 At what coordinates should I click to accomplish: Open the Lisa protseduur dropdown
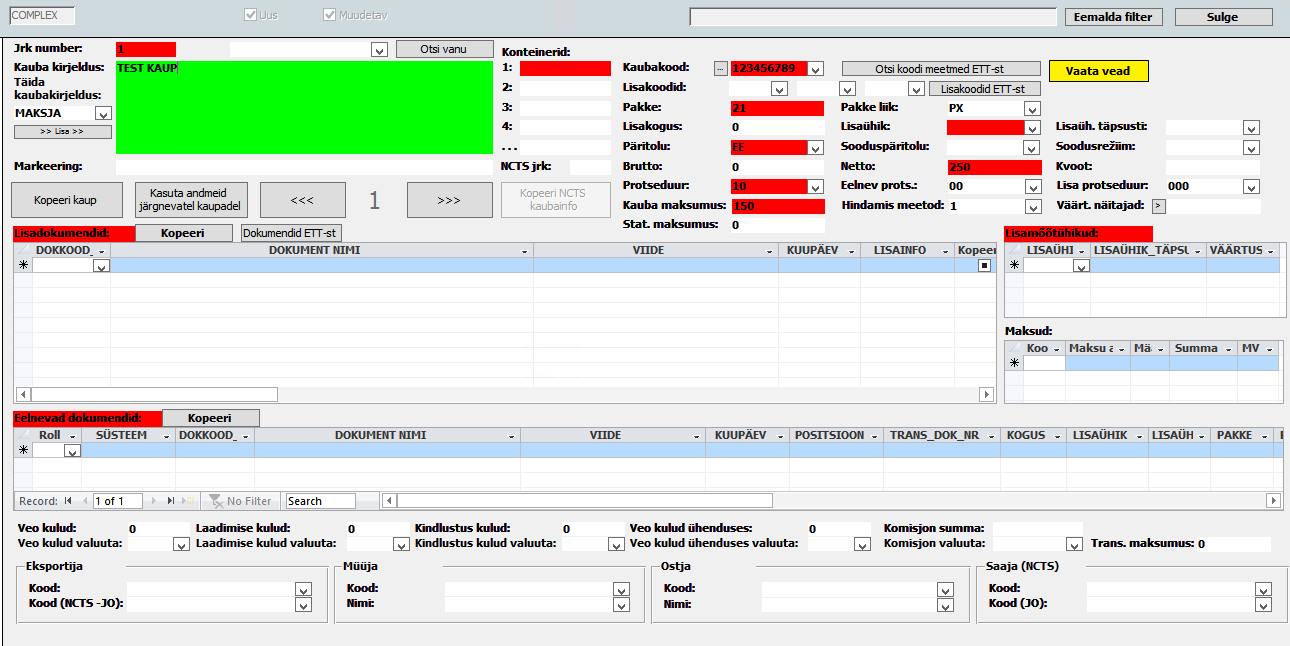pos(1250,186)
